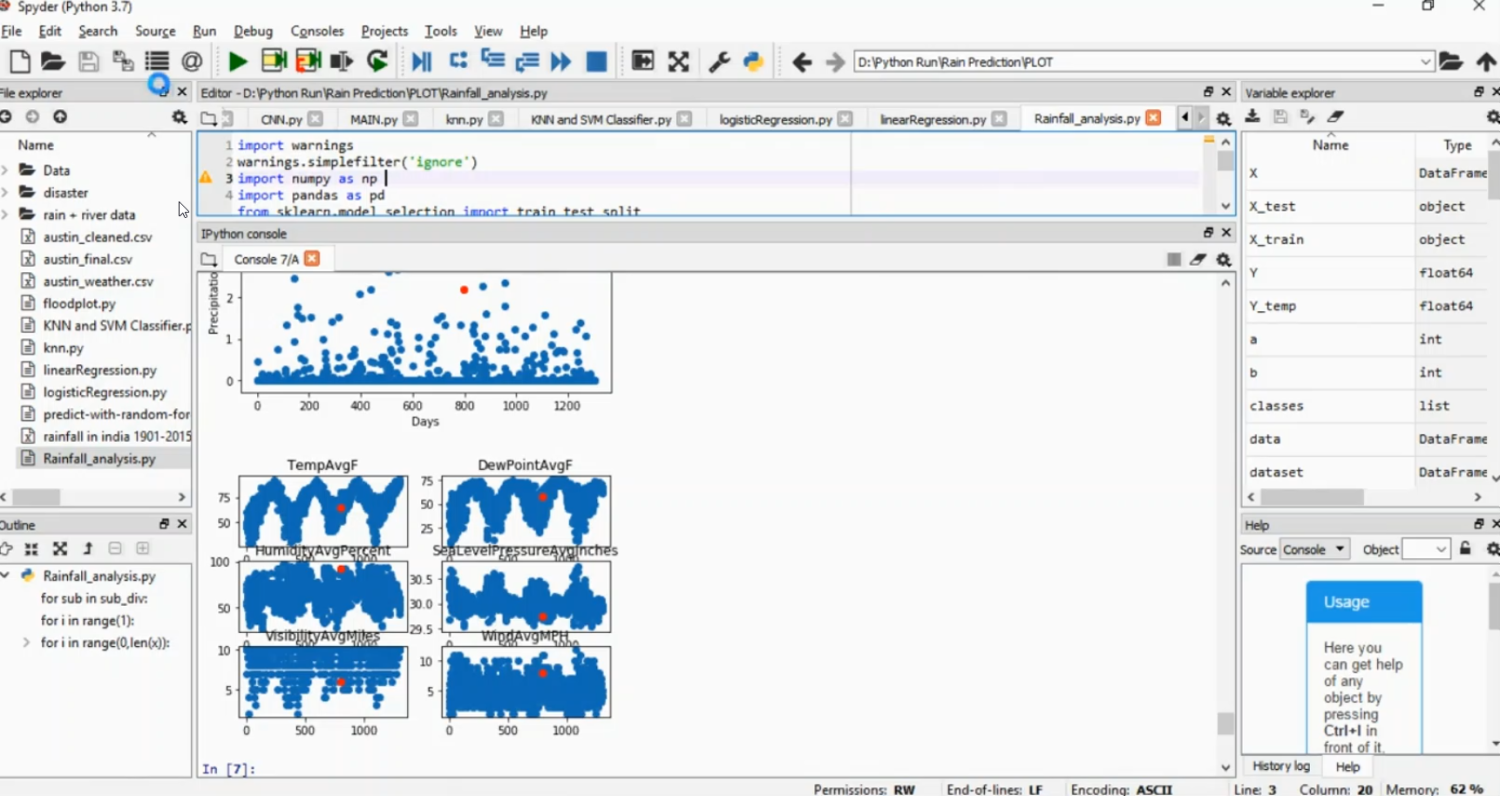Click the Re-run last script icon
Image resolution: width=1500 pixels, height=796 pixels.
[x=377, y=62]
